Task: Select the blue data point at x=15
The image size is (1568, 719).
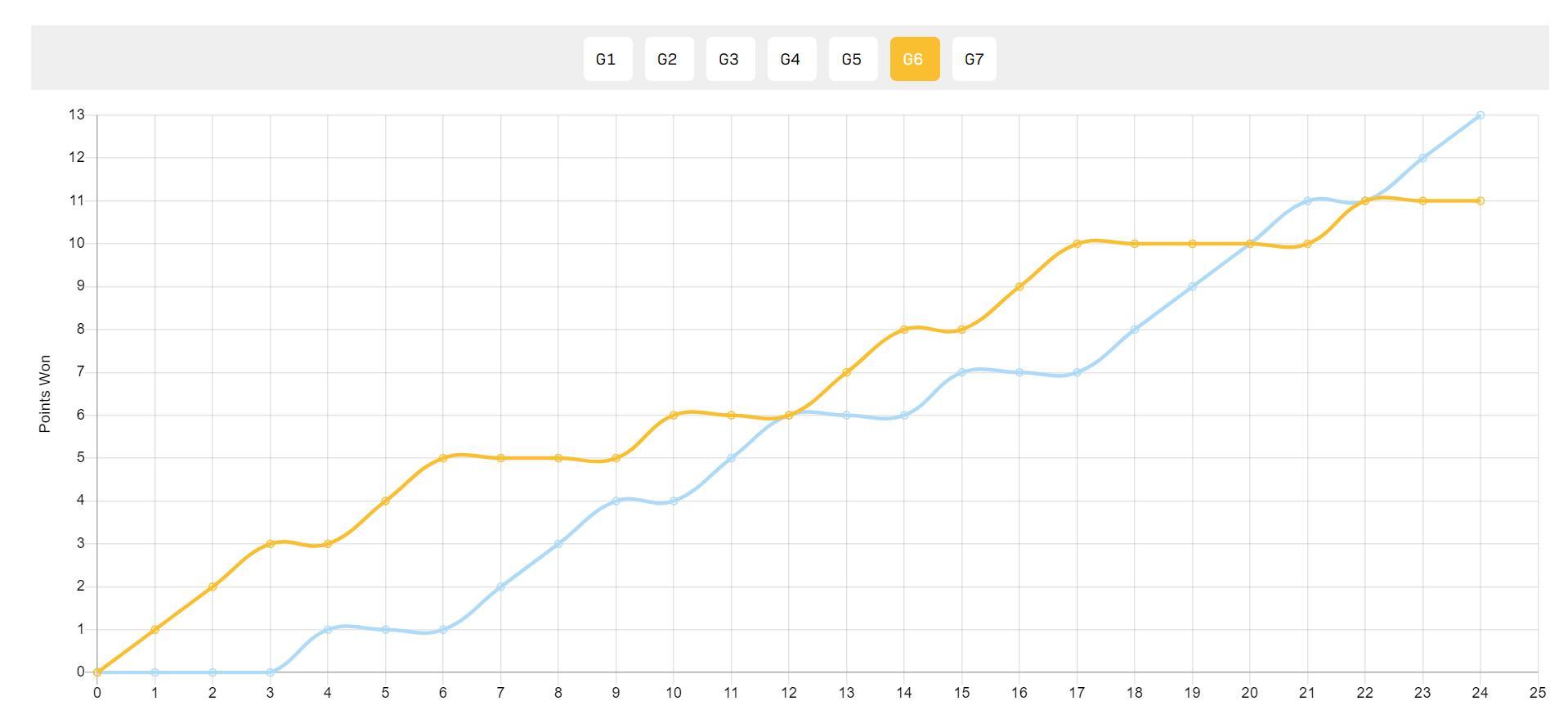Action: point(961,372)
